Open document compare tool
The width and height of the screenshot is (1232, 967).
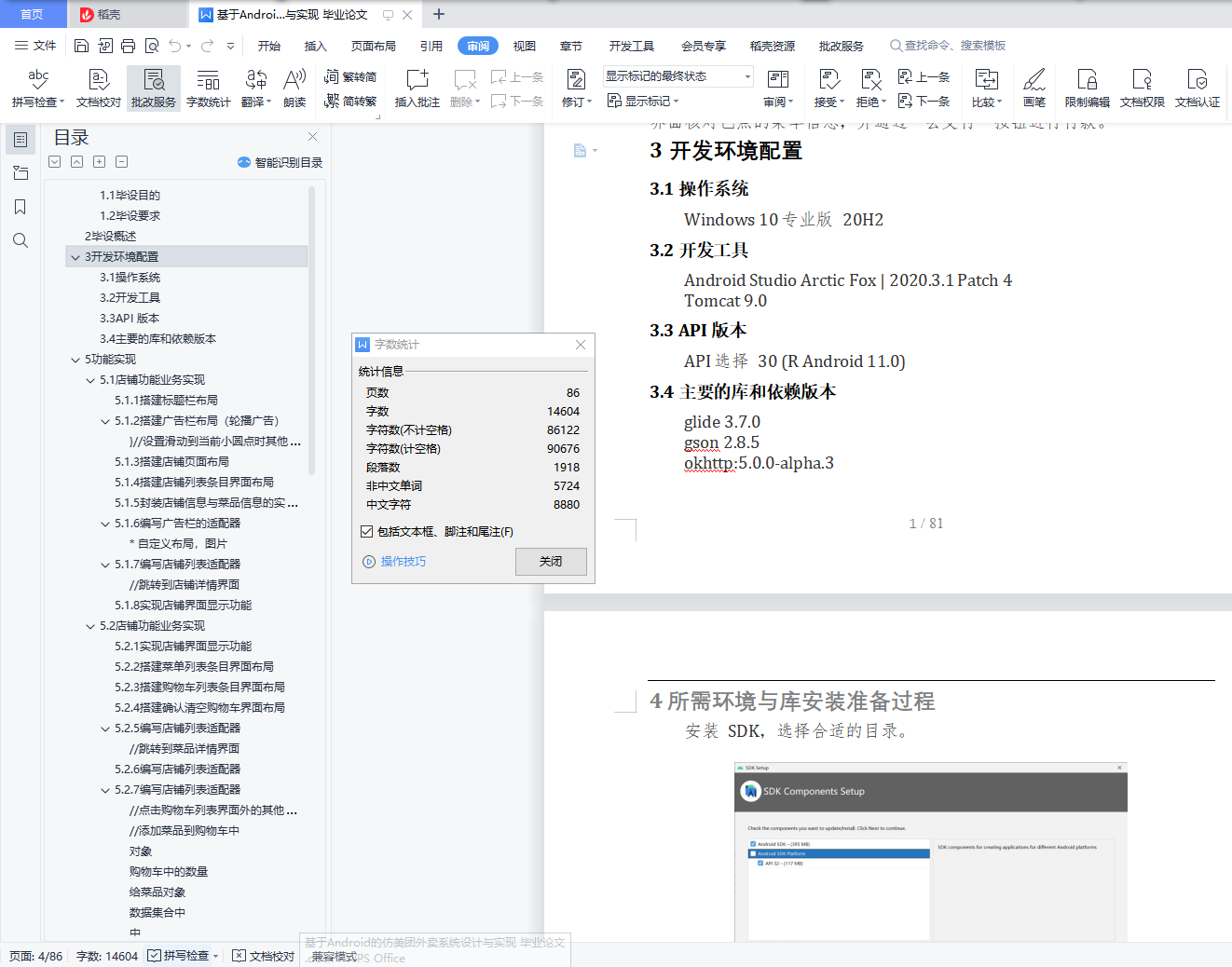pos(987,89)
